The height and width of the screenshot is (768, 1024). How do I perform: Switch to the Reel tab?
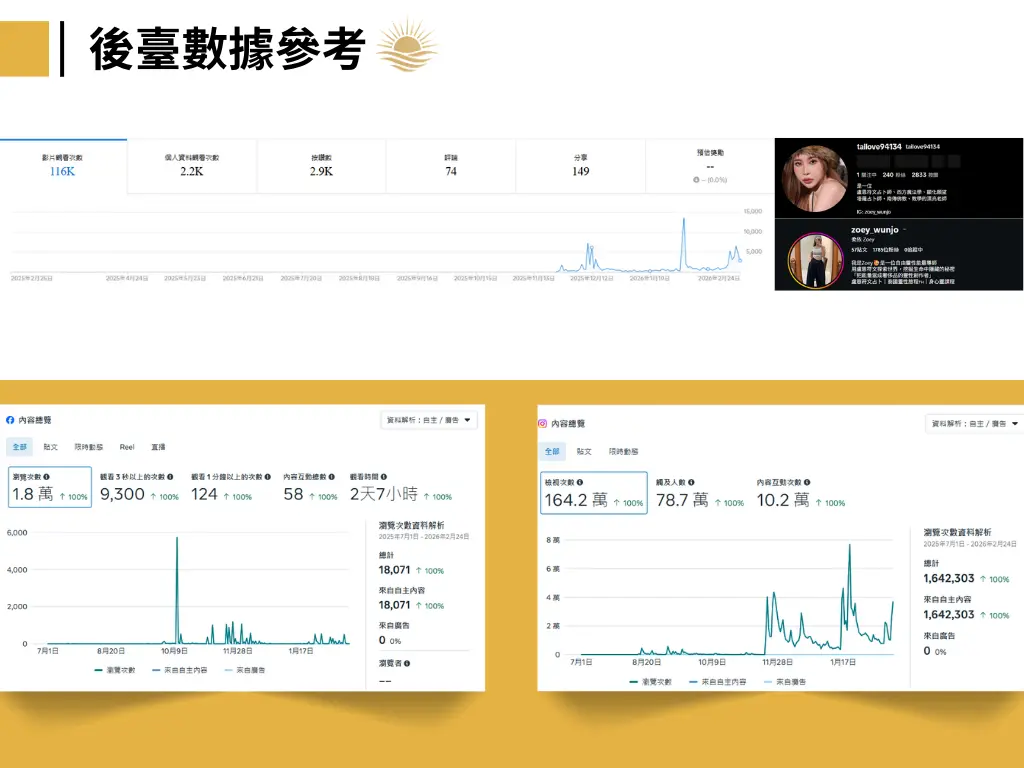click(127, 447)
